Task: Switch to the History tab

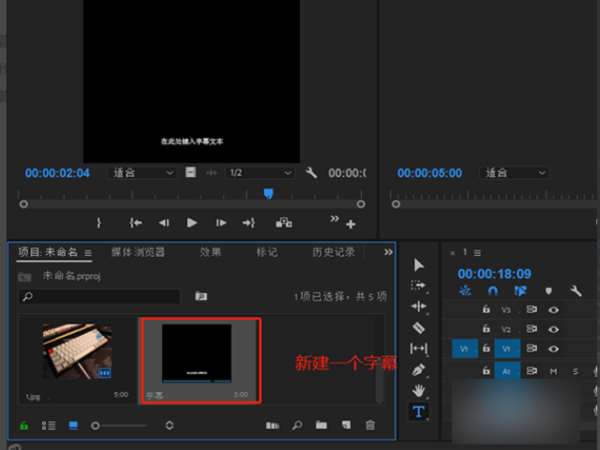Action: (x=333, y=252)
